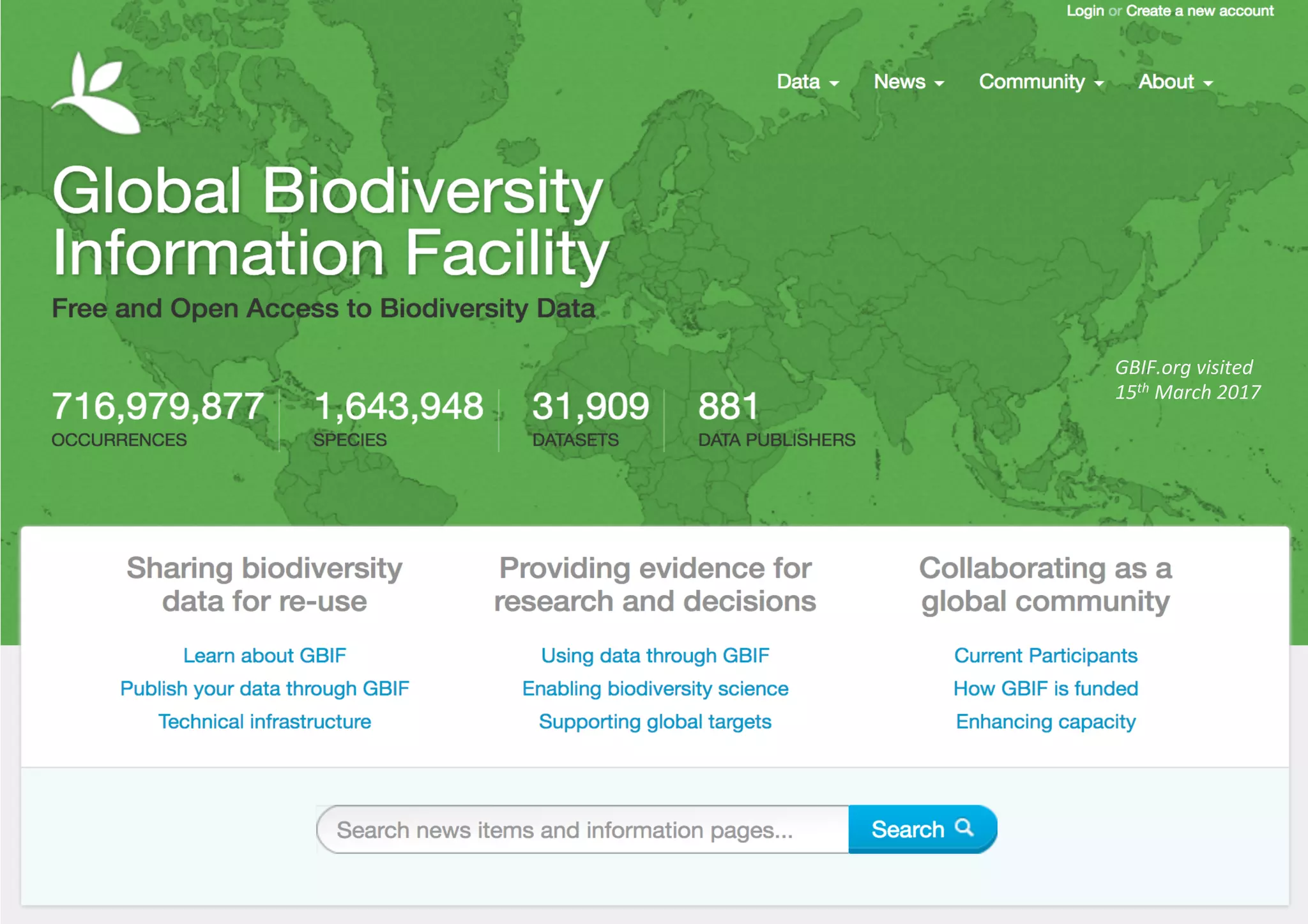This screenshot has width=1308, height=924.
Task: Select Create a new account
Action: [x=1199, y=11]
